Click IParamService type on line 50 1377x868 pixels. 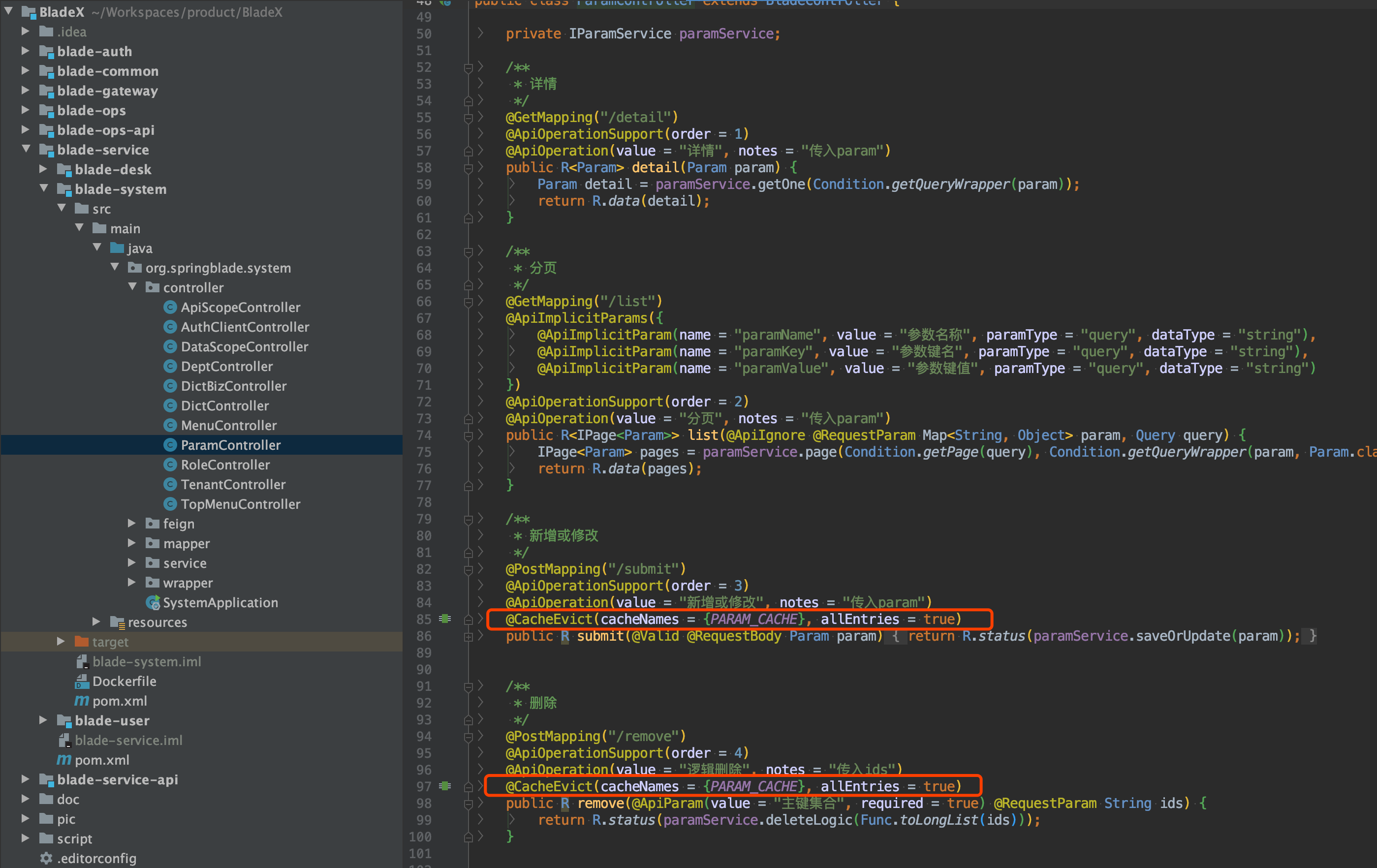tap(620, 34)
